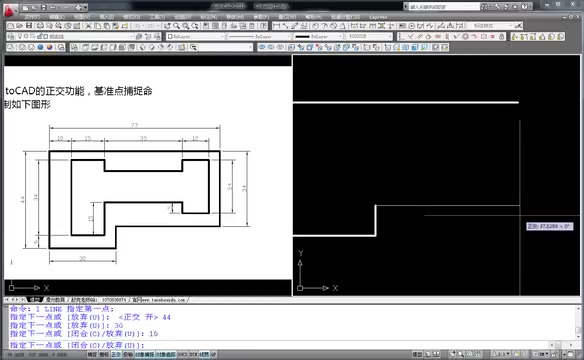Expand the ByLayer color dropdown
The height and width of the screenshot is (360, 584).
point(195,36)
